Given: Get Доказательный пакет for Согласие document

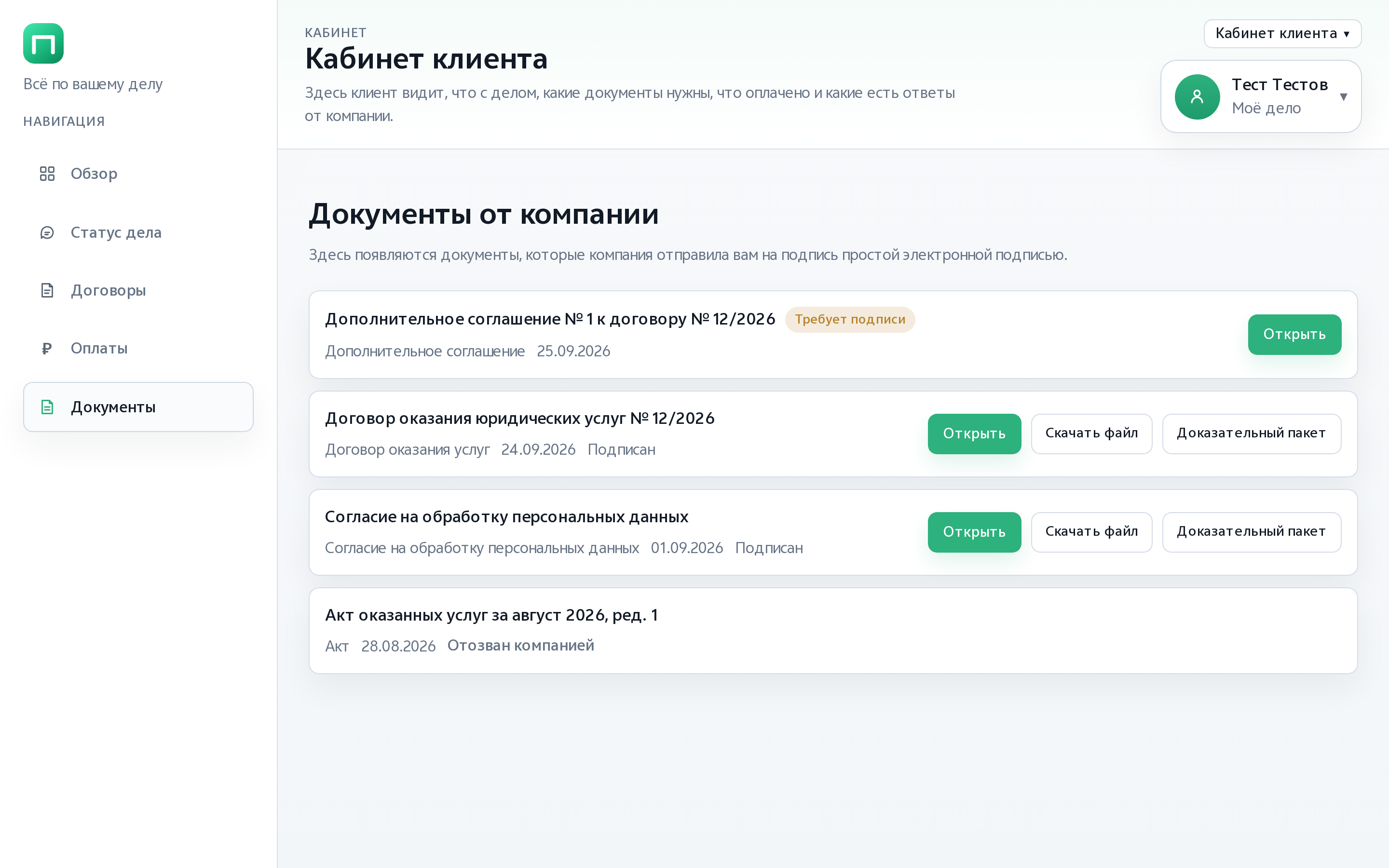Looking at the screenshot, I should [x=1251, y=532].
